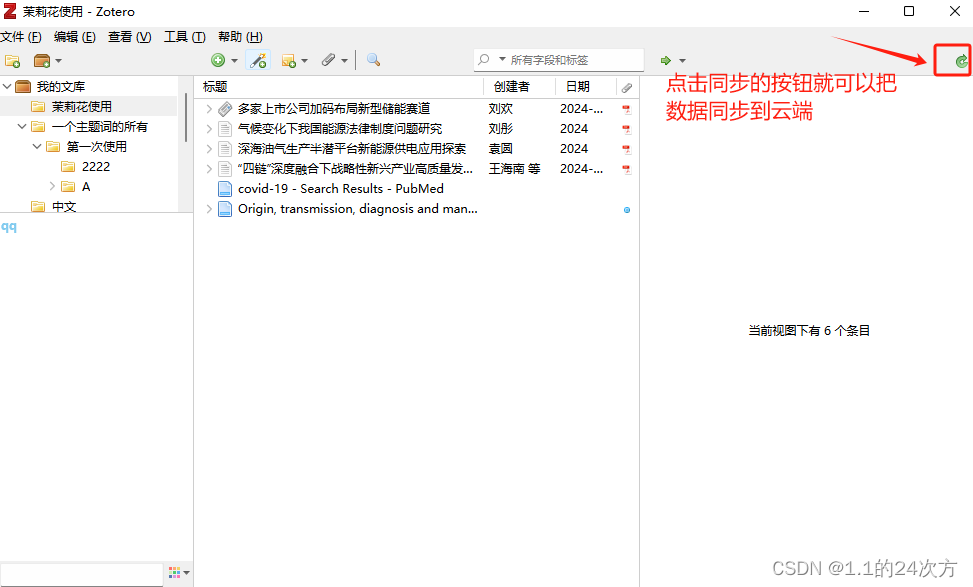This screenshot has height=587, width=973.
Task: Click PDF icon on 深海油气 row
Action: click(x=627, y=149)
